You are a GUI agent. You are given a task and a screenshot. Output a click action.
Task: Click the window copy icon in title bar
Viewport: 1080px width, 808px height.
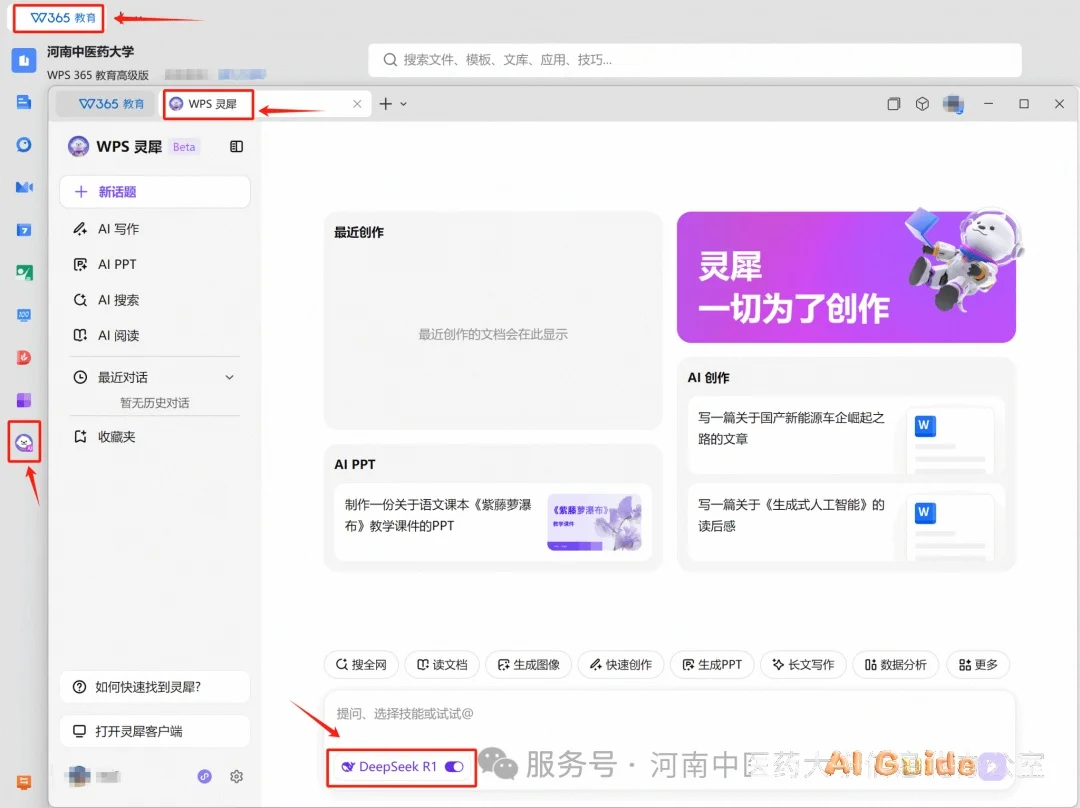click(x=893, y=104)
